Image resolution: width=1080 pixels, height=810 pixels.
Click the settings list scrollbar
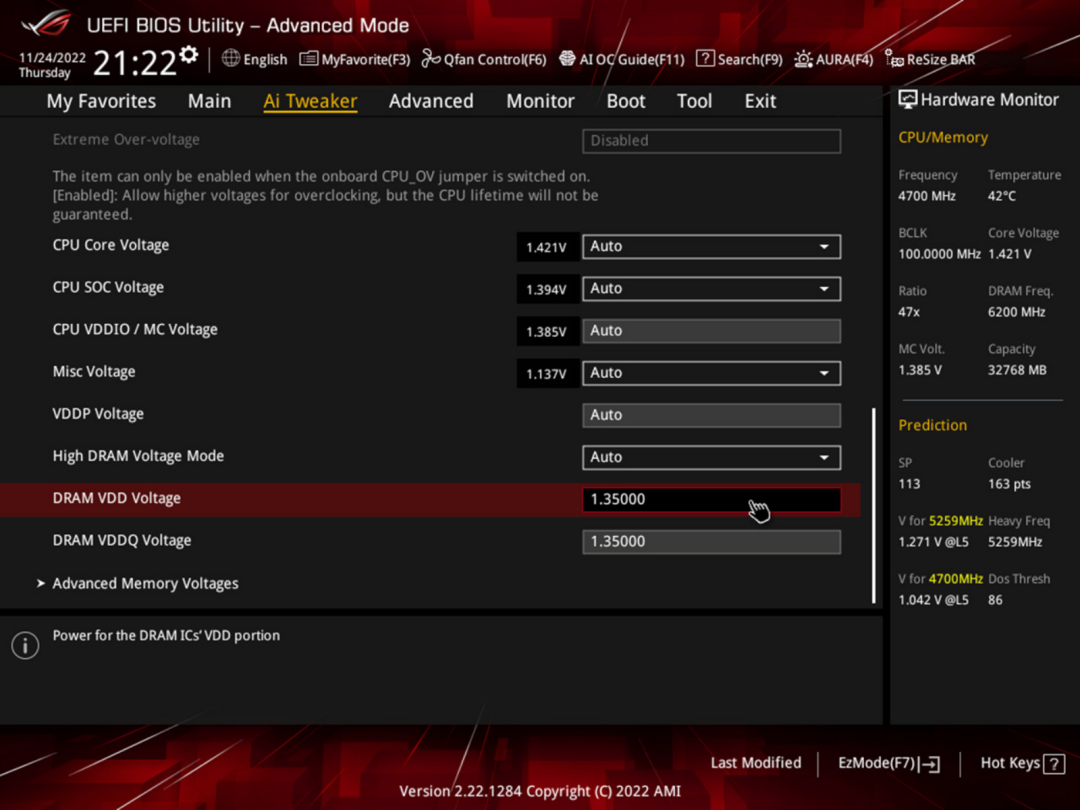pyautogui.click(x=874, y=506)
